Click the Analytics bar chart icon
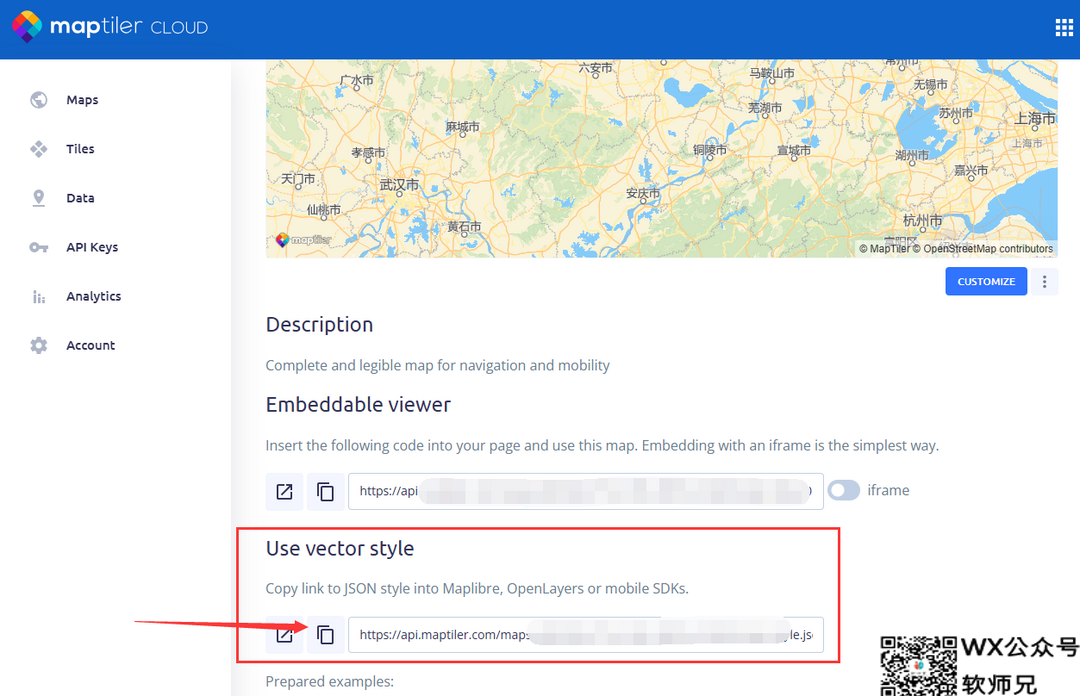The width and height of the screenshot is (1080, 696). click(39, 297)
